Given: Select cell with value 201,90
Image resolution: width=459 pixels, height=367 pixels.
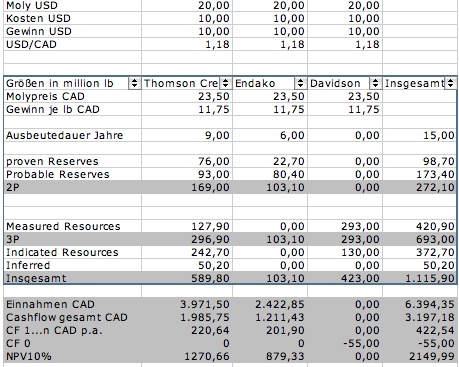Looking at the screenshot, I should pos(270,330).
